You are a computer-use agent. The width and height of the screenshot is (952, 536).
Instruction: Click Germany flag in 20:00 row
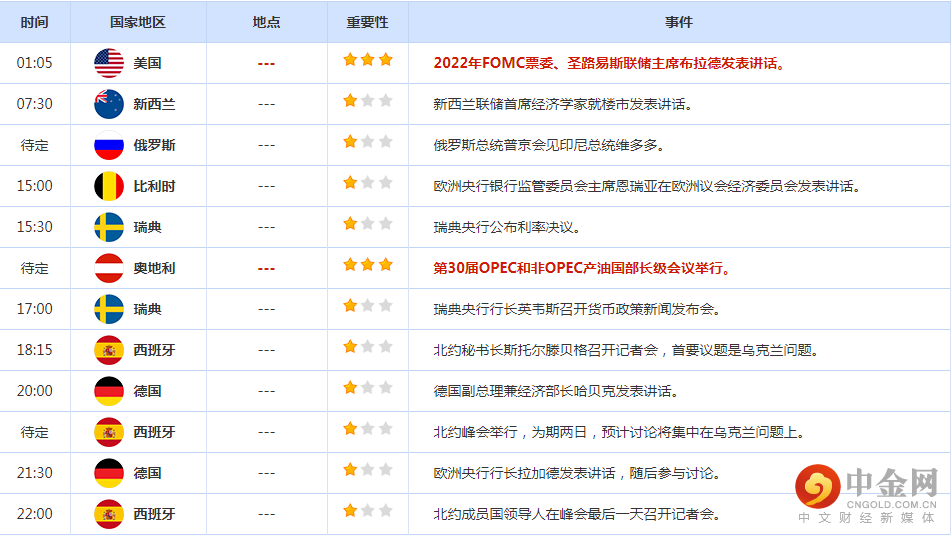pyautogui.click(x=109, y=391)
